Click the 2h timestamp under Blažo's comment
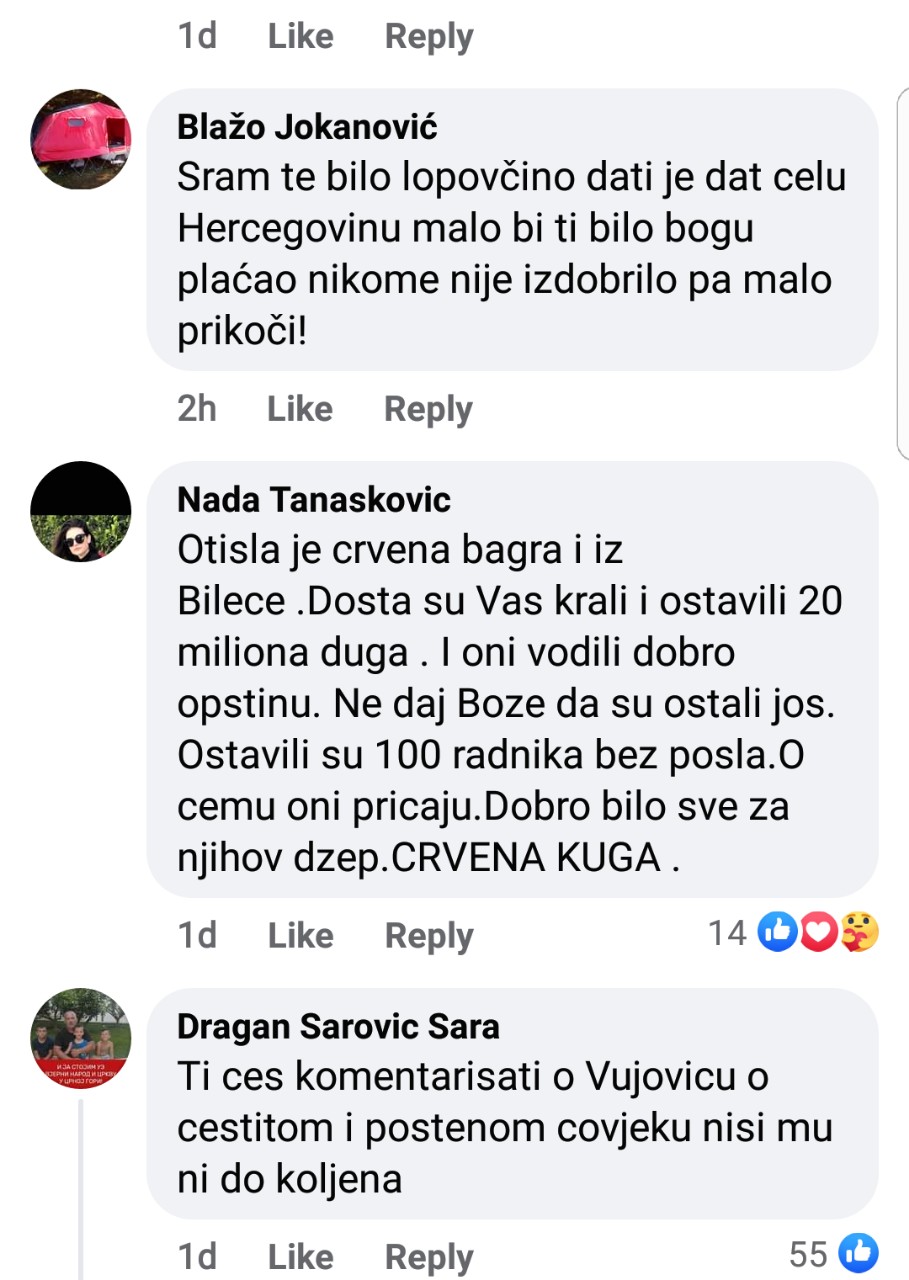This screenshot has height=1280, width=909. [x=197, y=408]
